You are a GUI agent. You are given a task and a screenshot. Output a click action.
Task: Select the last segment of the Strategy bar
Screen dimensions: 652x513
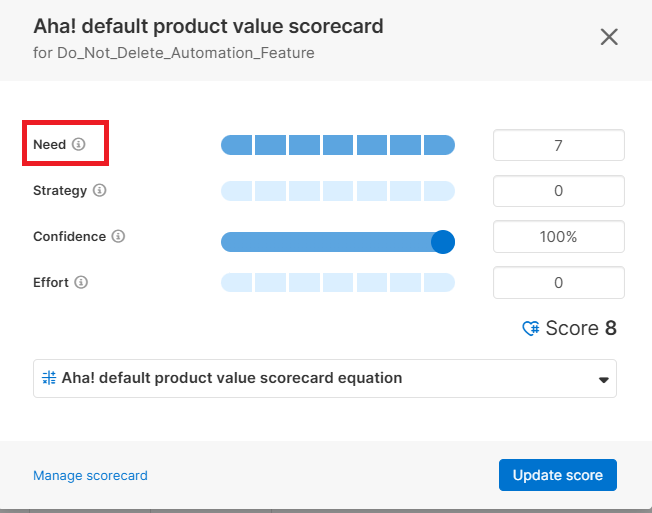[439, 190]
